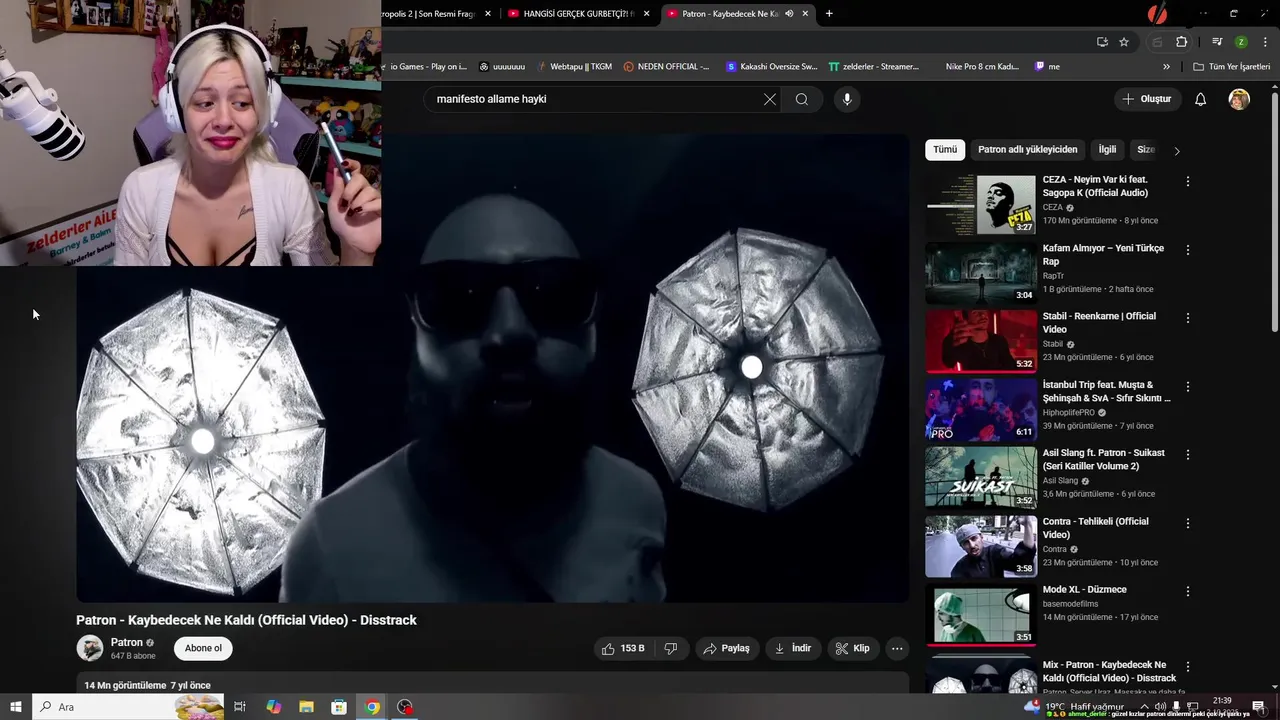Open the Twitch 'me' bookmark

pos(1047,67)
